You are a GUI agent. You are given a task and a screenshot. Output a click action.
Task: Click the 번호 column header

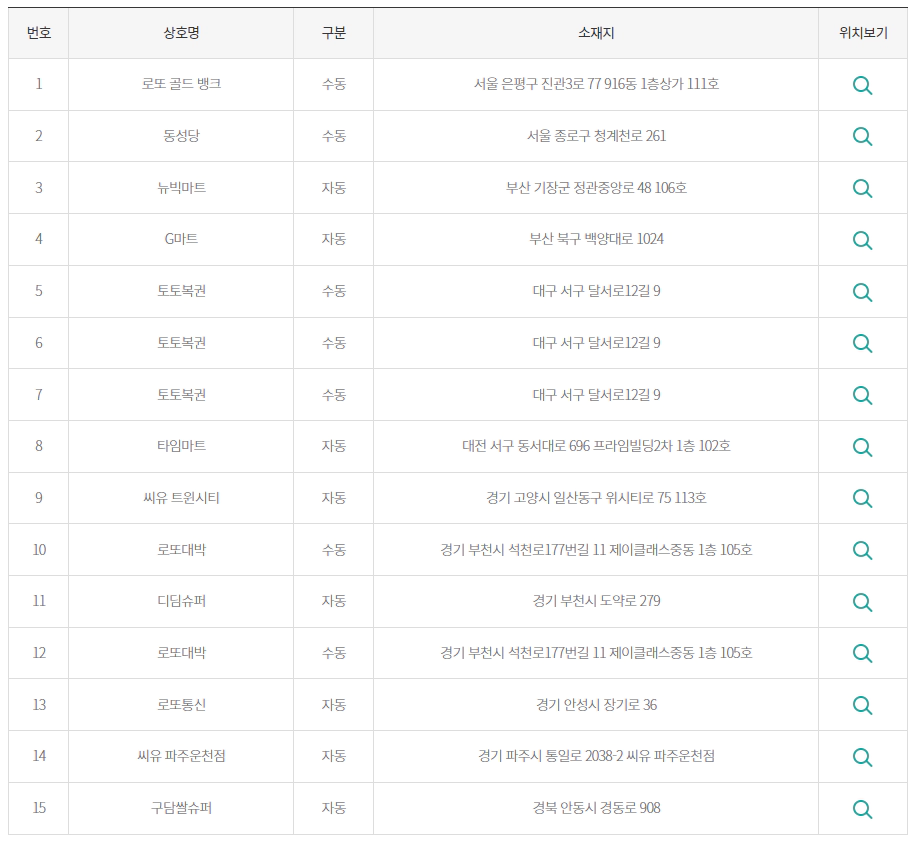point(39,33)
